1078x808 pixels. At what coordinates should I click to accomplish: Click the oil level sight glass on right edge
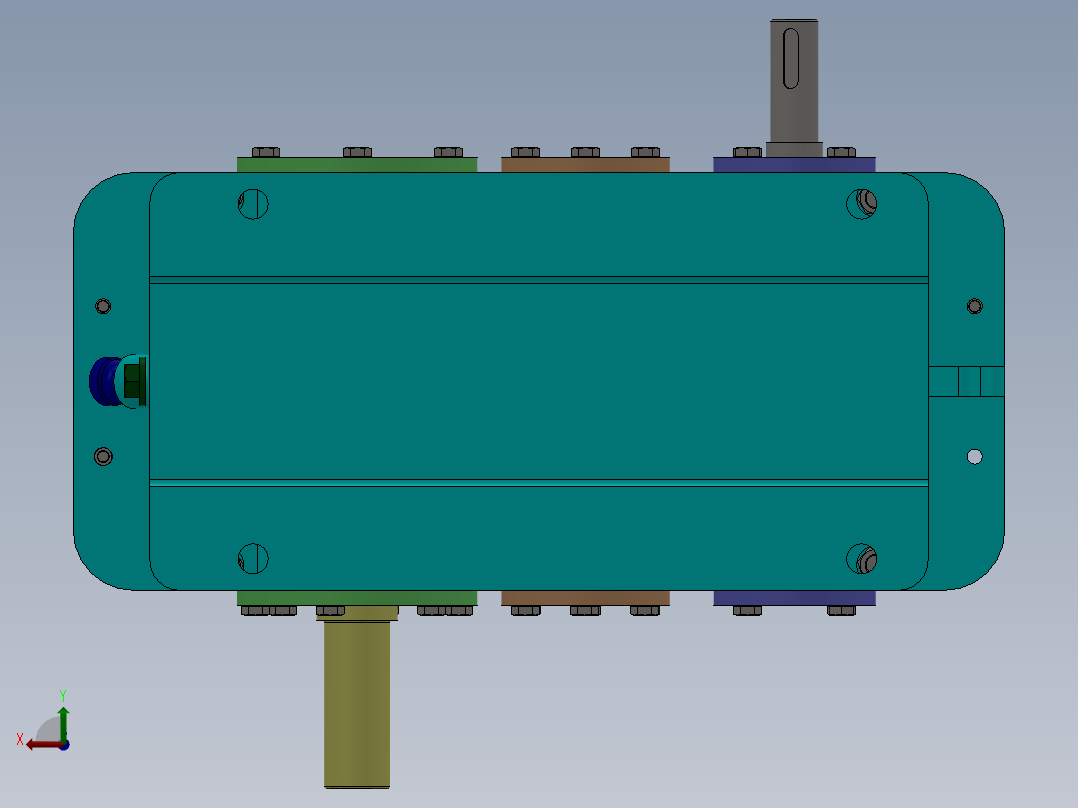tap(967, 381)
